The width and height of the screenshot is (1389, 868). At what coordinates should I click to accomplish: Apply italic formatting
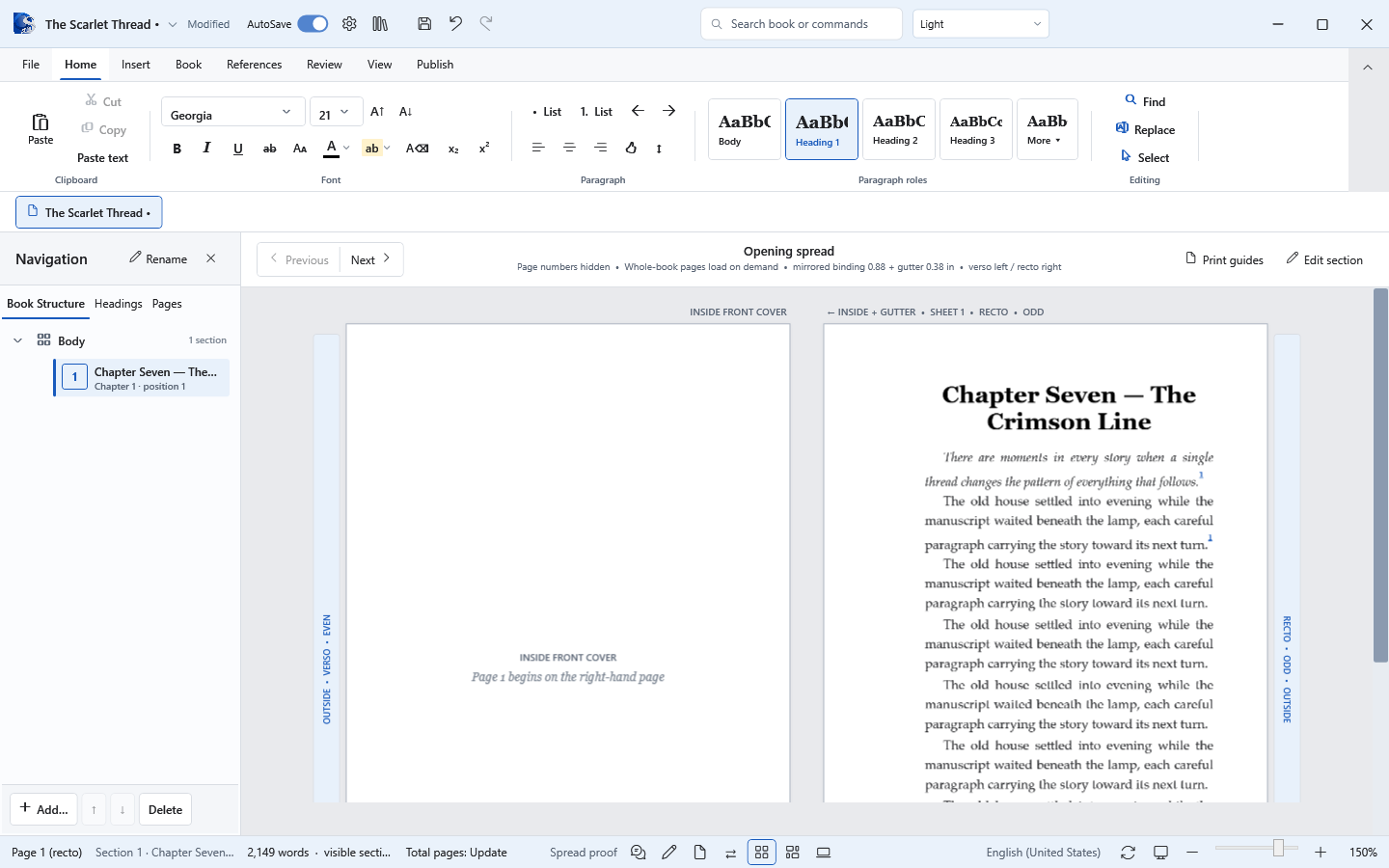pyautogui.click(x=206, y=149)
